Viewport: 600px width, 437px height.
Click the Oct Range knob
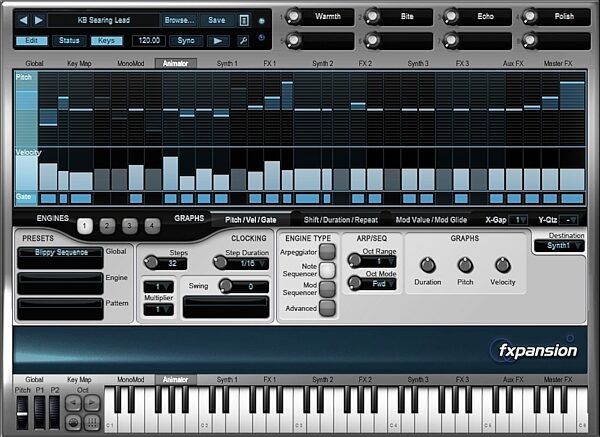(355, 260)
